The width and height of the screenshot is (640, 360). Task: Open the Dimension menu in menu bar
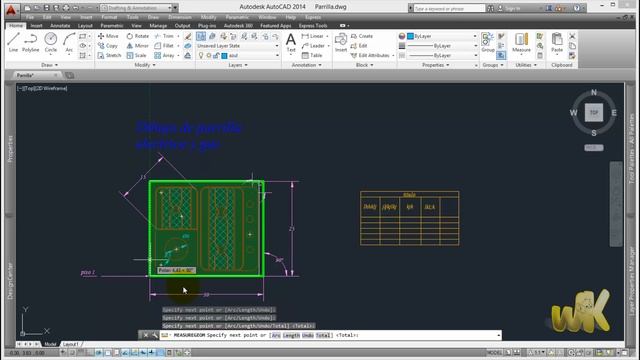[180, 17]
